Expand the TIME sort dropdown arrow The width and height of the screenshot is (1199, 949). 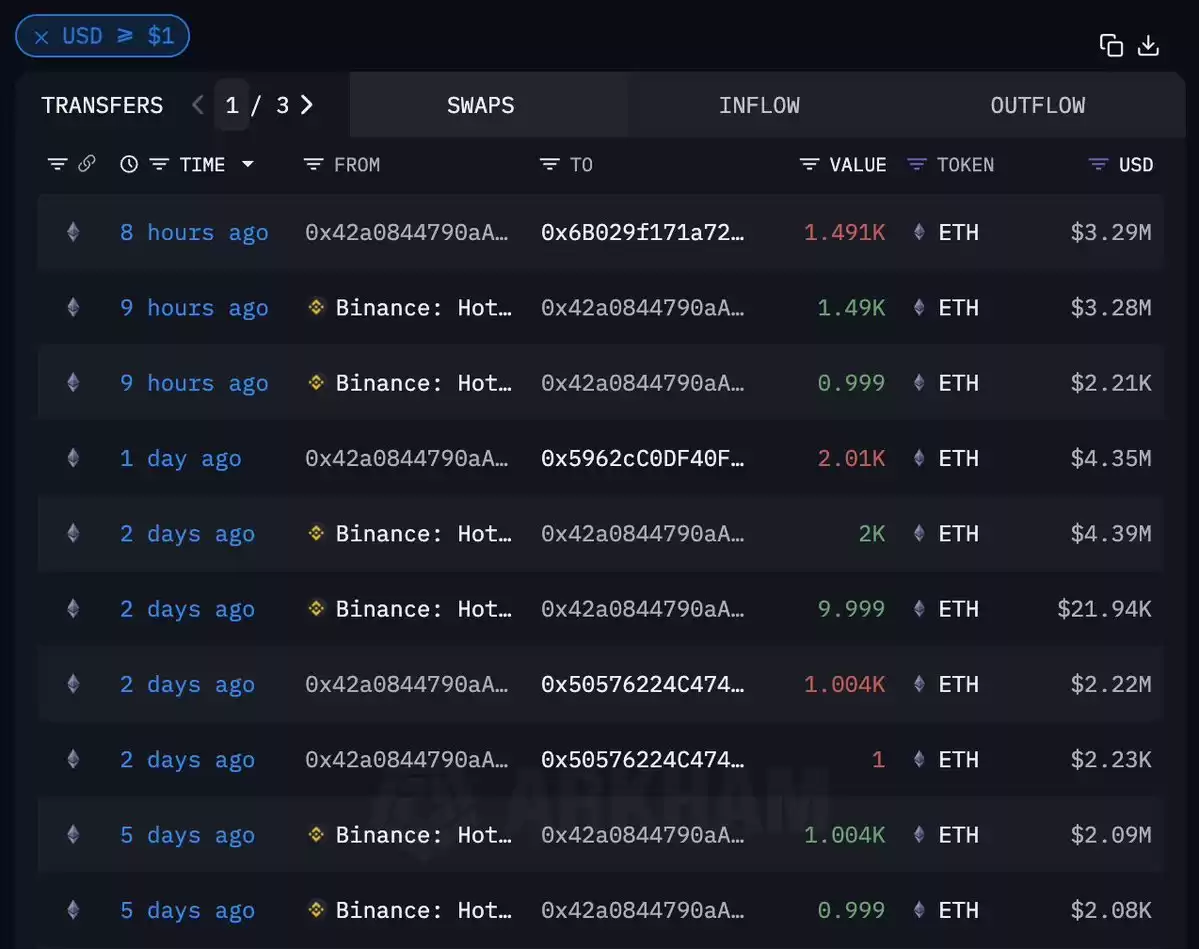point(247,164)
